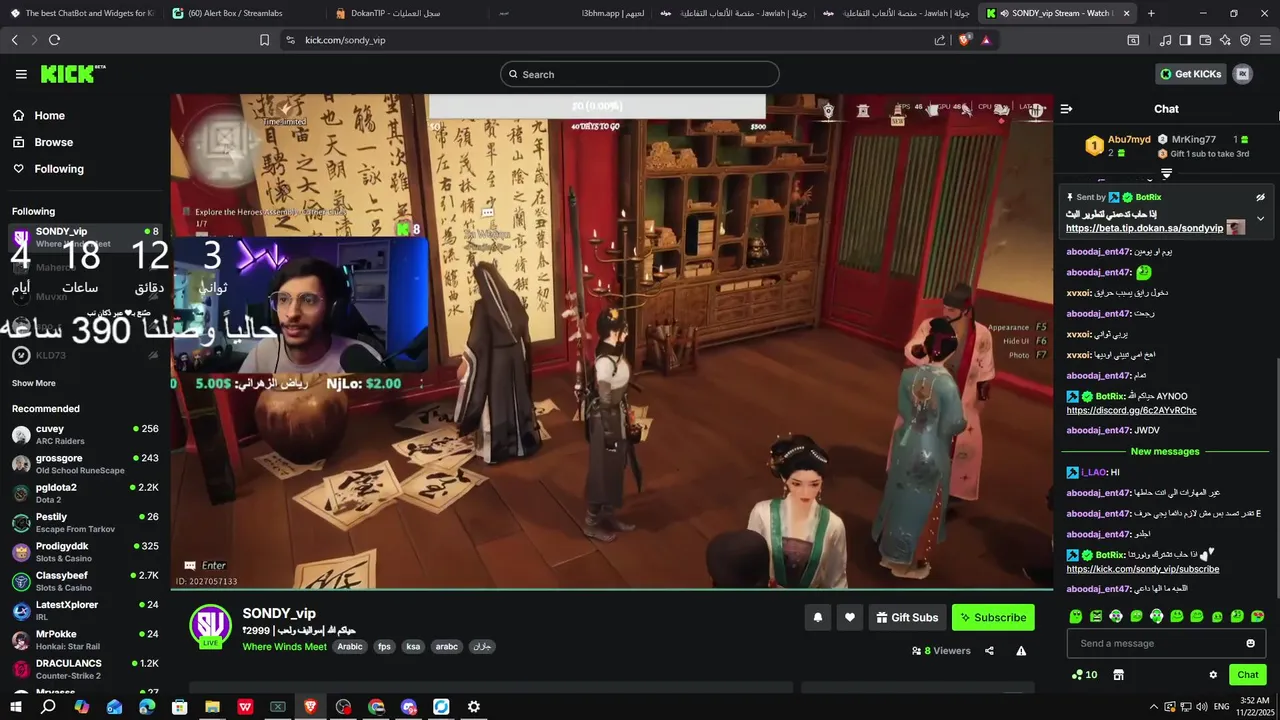Open a new browser tab

1151,13
